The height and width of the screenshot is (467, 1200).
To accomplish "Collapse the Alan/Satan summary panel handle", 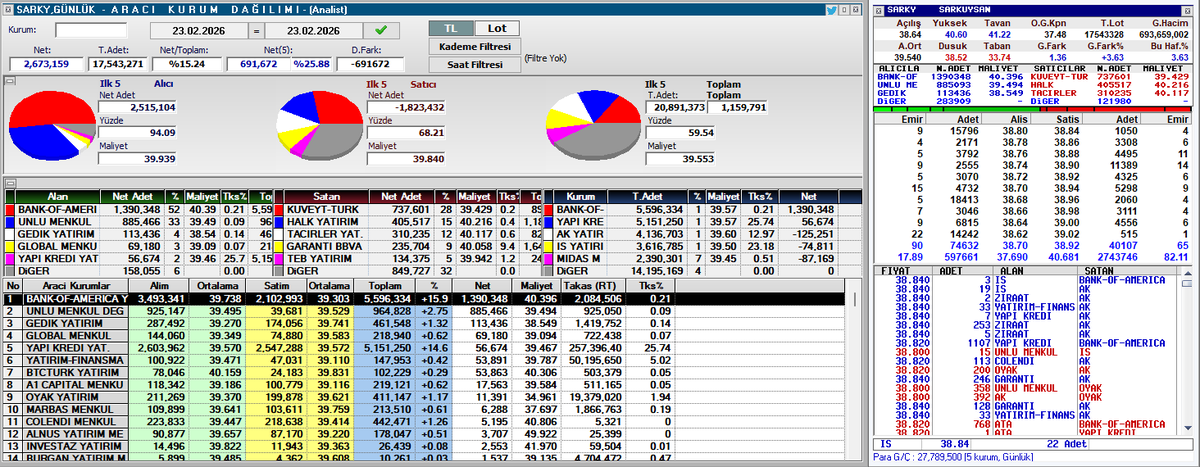I will (x=8, y=183).
